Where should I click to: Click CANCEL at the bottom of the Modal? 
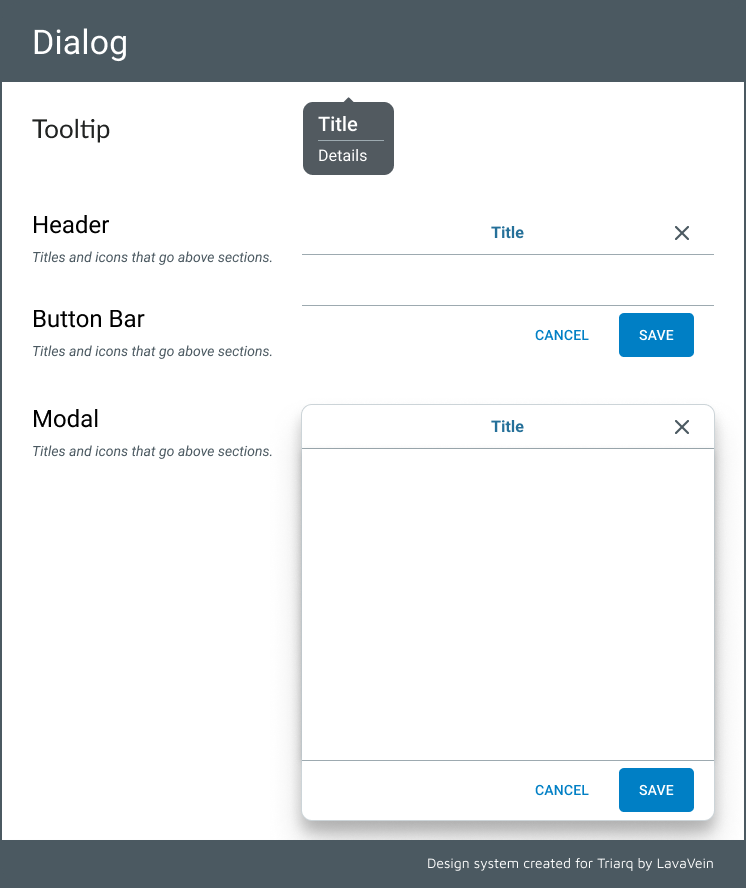pos(562,790)
